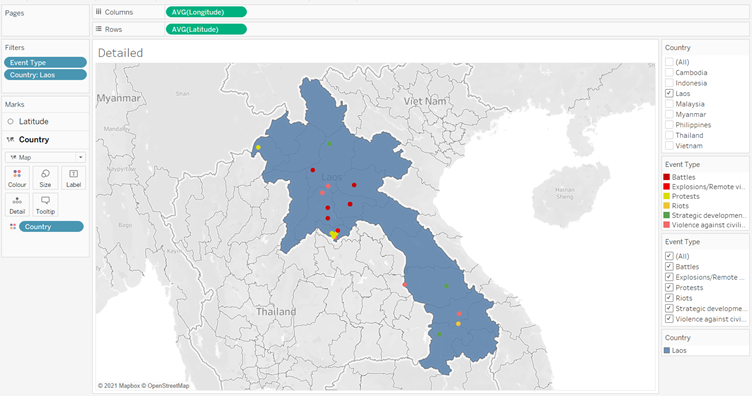Click the circle icon beside Latitude

(11, 122)
